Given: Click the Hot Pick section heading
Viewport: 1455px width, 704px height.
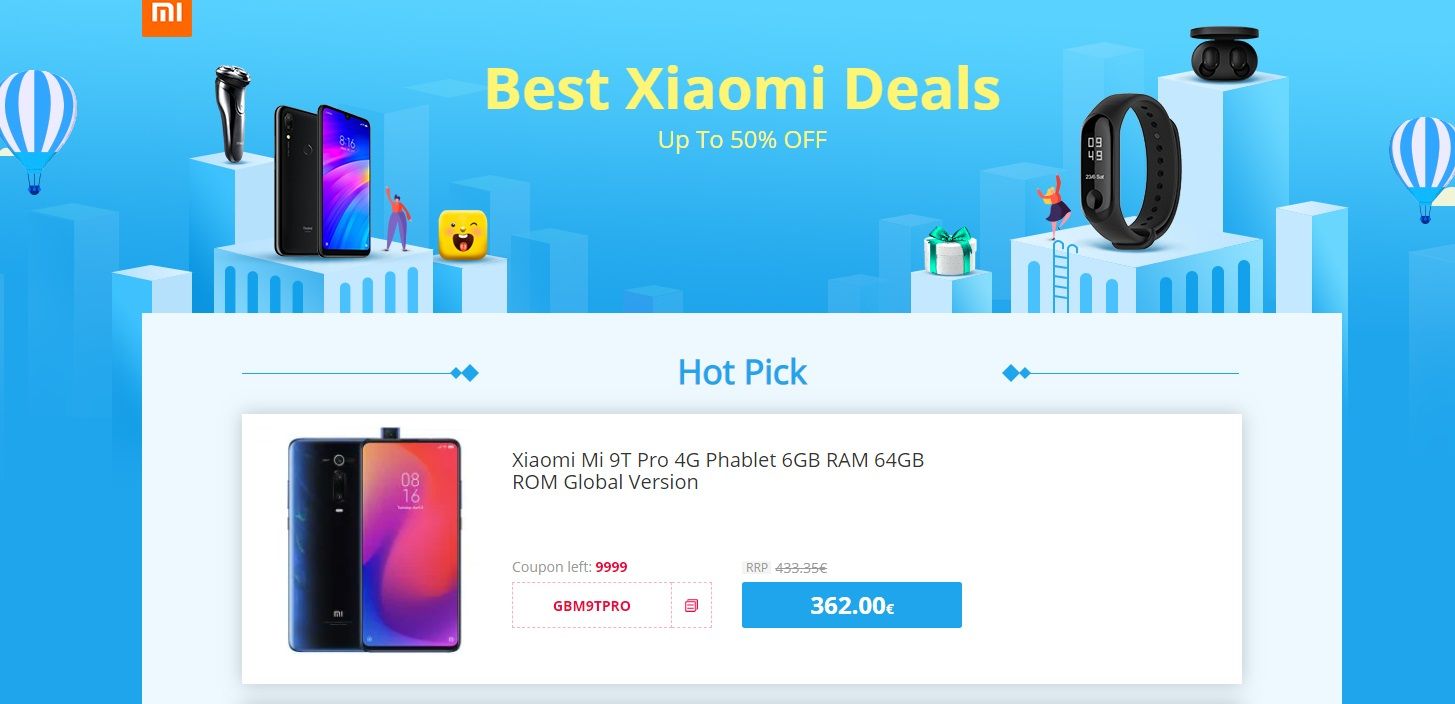Looking at the screenshot, I should tap(742, 372).
